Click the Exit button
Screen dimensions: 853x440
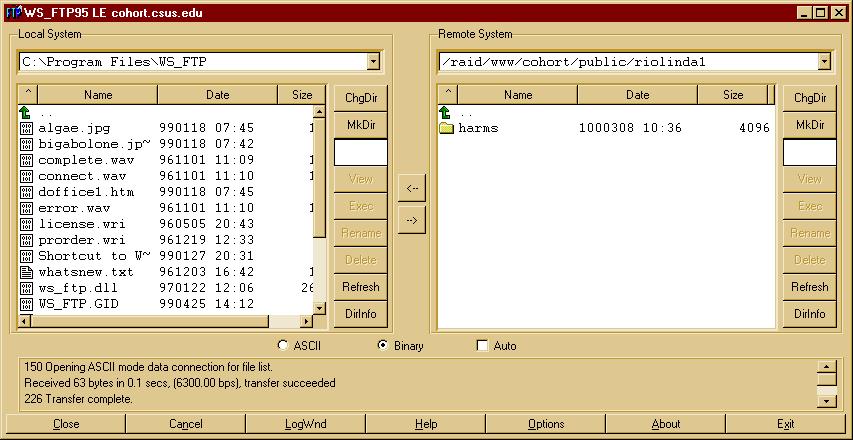pyautogui.click(x=786, y=424)
